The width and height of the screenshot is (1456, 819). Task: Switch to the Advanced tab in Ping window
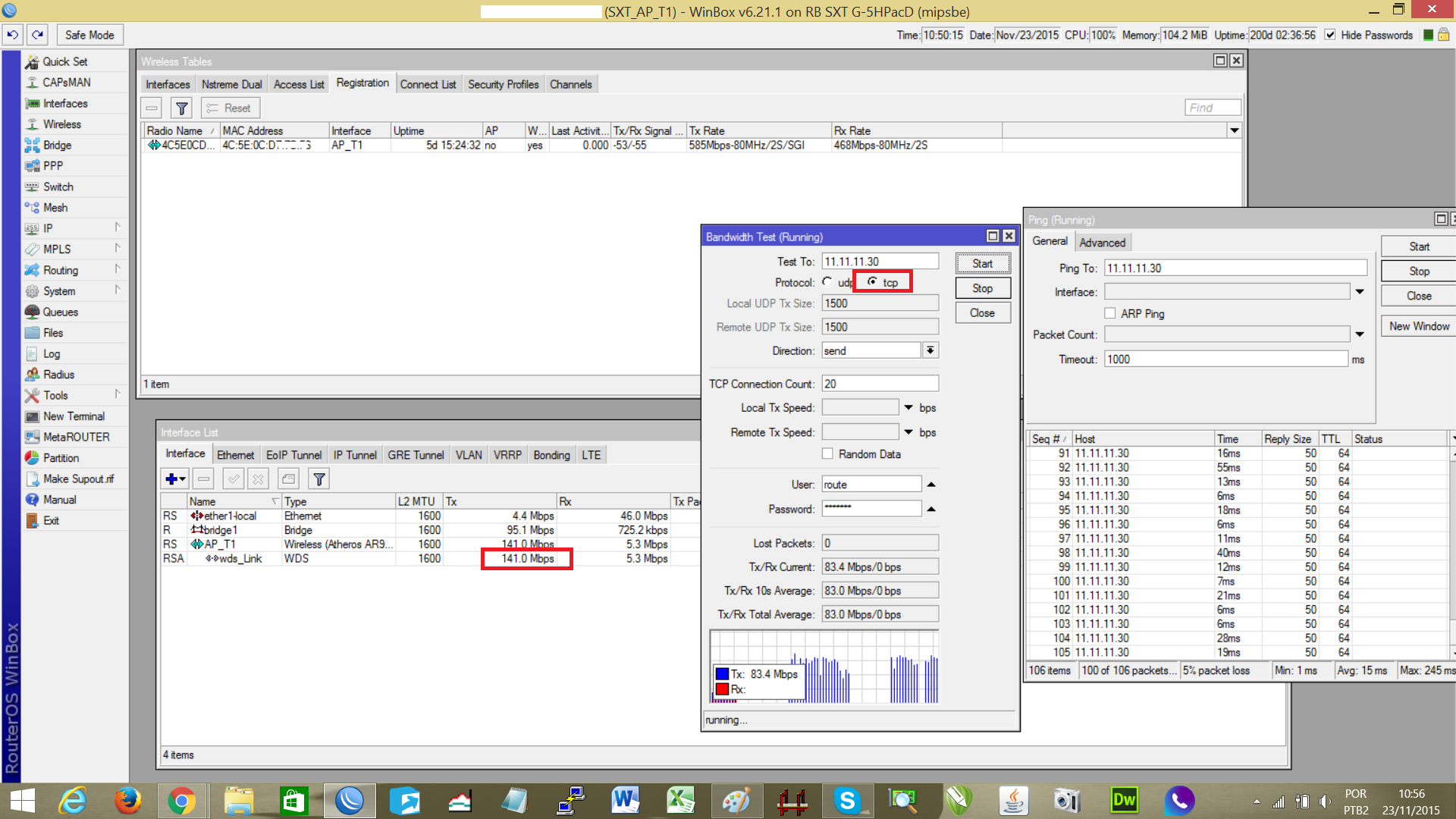tap(1102, 243)
